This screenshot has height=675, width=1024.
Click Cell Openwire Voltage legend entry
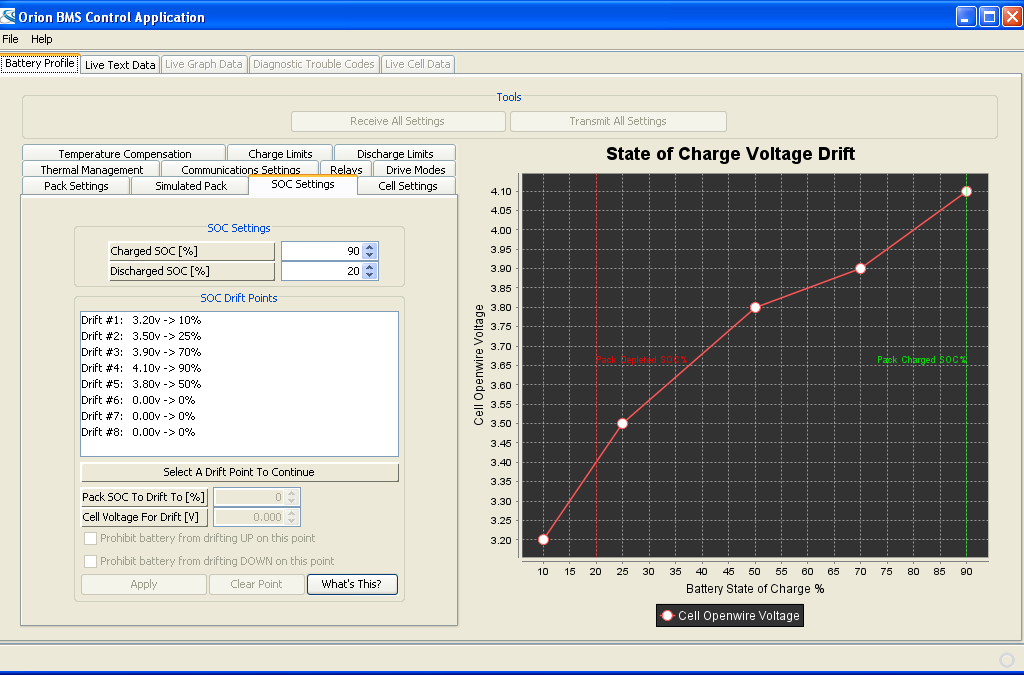(730, 616)
